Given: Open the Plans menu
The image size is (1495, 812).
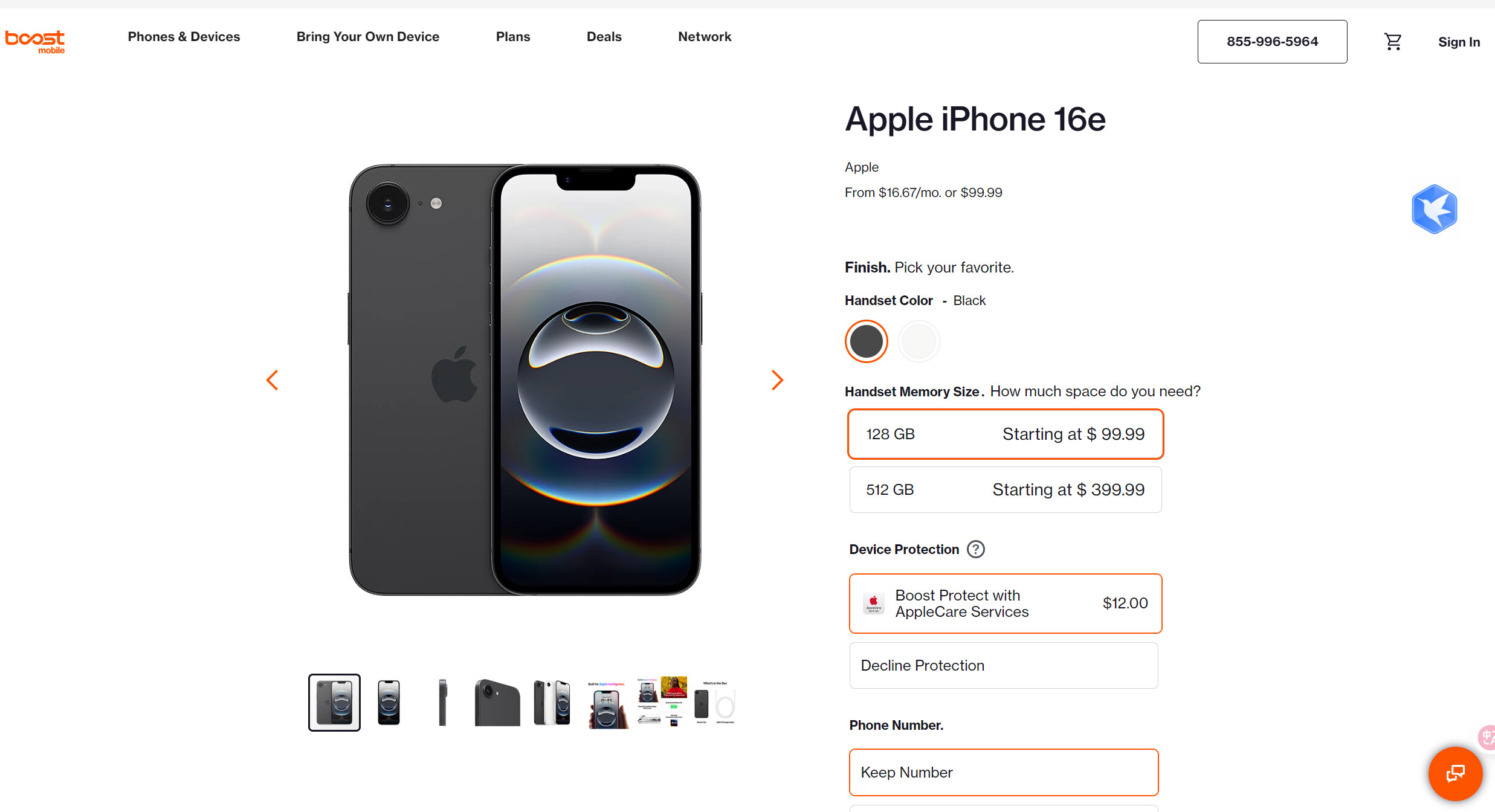Looking at the screenshot, I should tap(513, 37).
